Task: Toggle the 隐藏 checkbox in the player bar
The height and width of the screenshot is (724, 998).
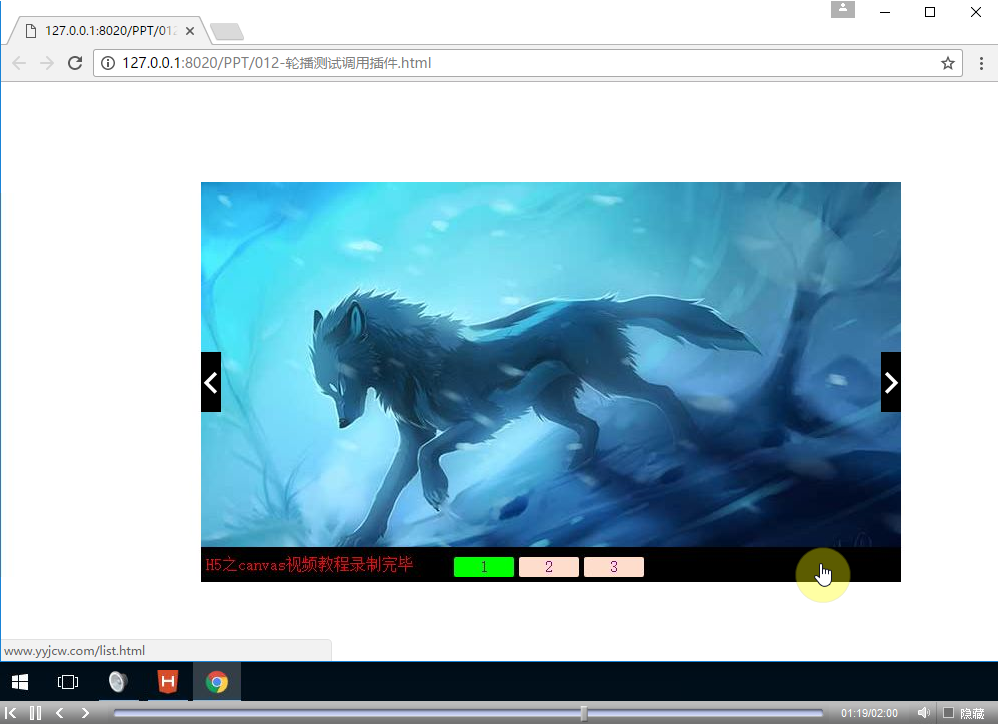Action: 948,713
